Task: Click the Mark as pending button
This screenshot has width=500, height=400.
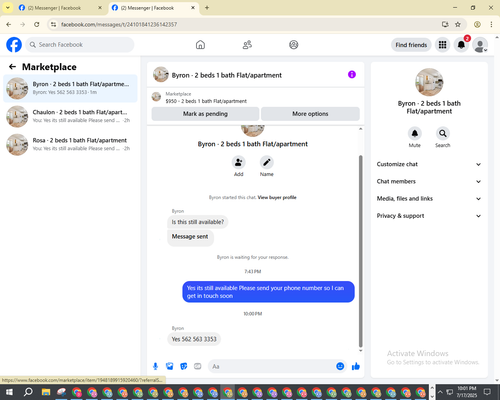Action: (x=205, y=114)
